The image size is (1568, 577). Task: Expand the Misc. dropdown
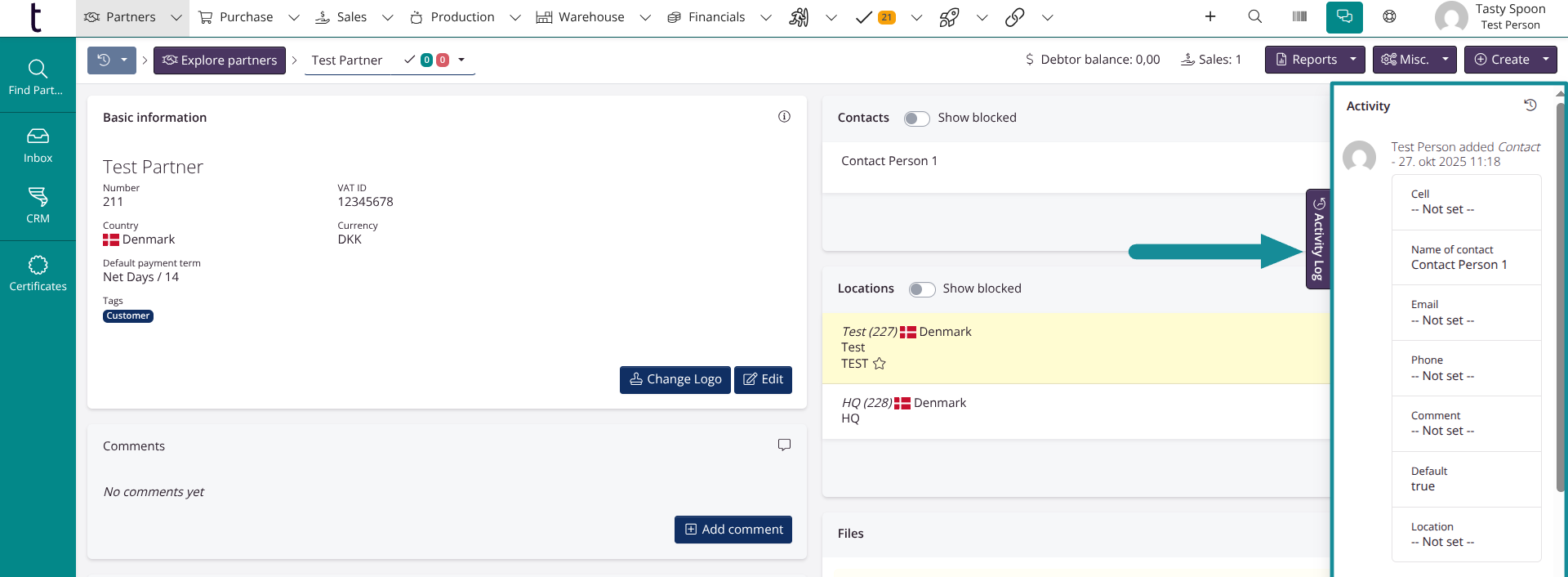1445,60
